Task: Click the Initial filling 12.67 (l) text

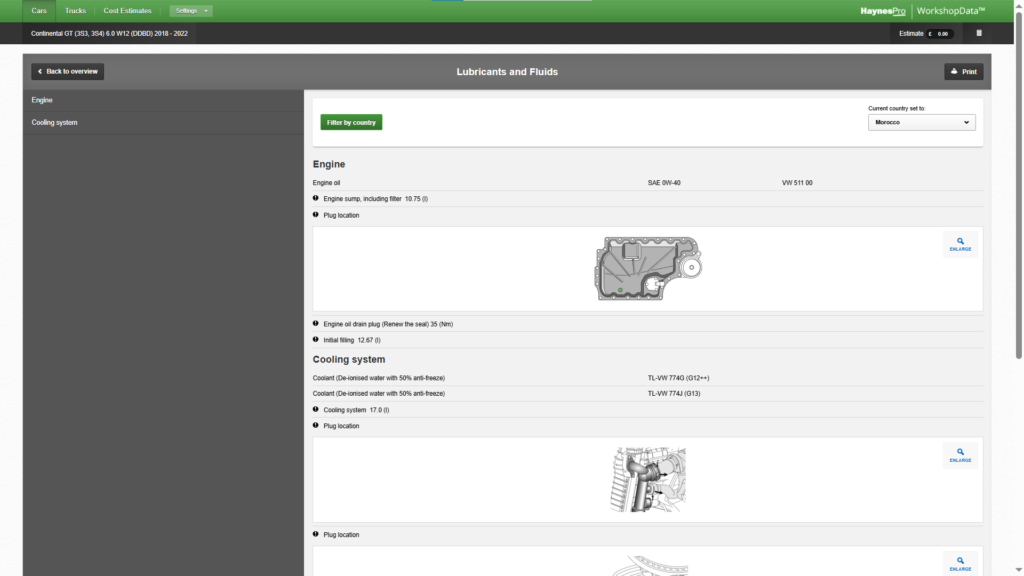Action: (352, 340)
